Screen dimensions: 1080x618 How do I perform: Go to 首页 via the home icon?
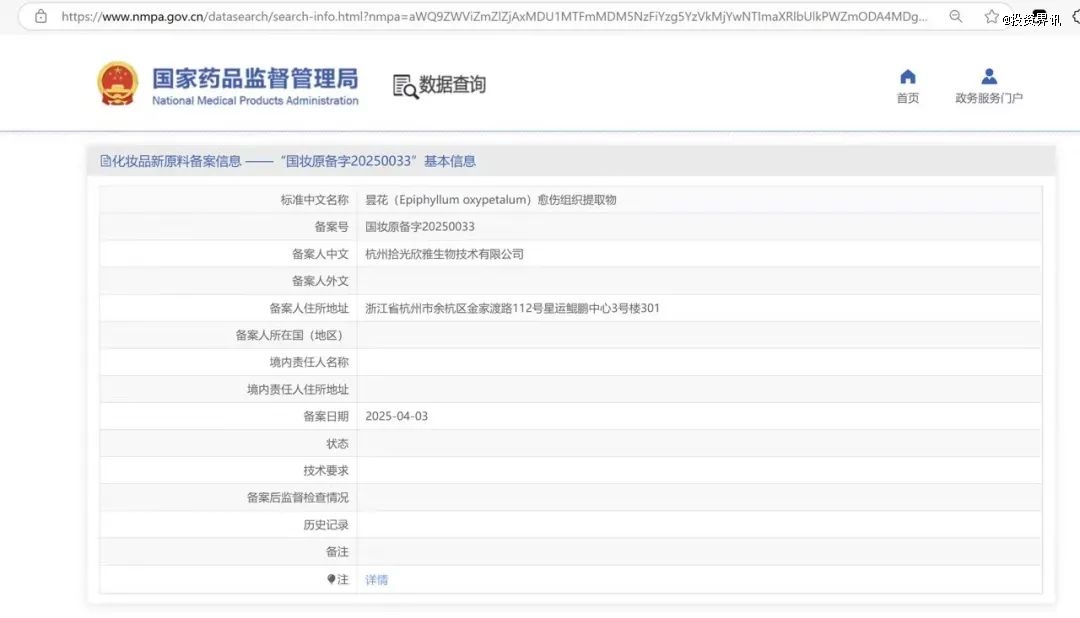coord(908,76)
